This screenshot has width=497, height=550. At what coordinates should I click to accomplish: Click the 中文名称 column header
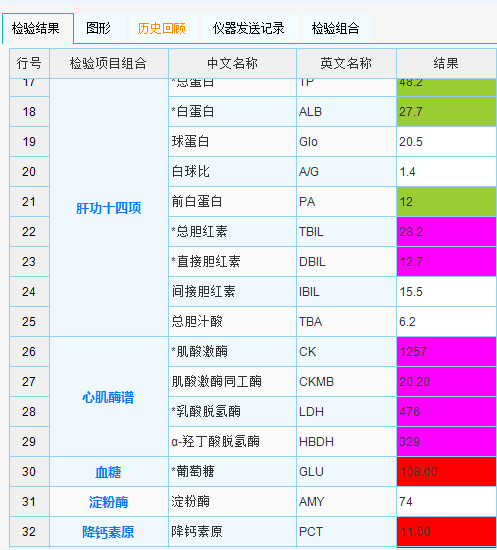tap(232, 63)
